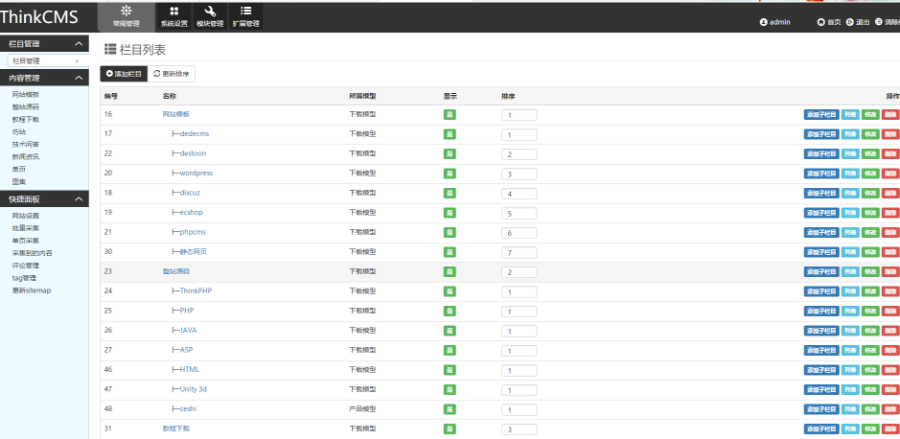Open tag管理 in the quick panel
This screenshot has width=900, height=439.
tap(25, 278)
